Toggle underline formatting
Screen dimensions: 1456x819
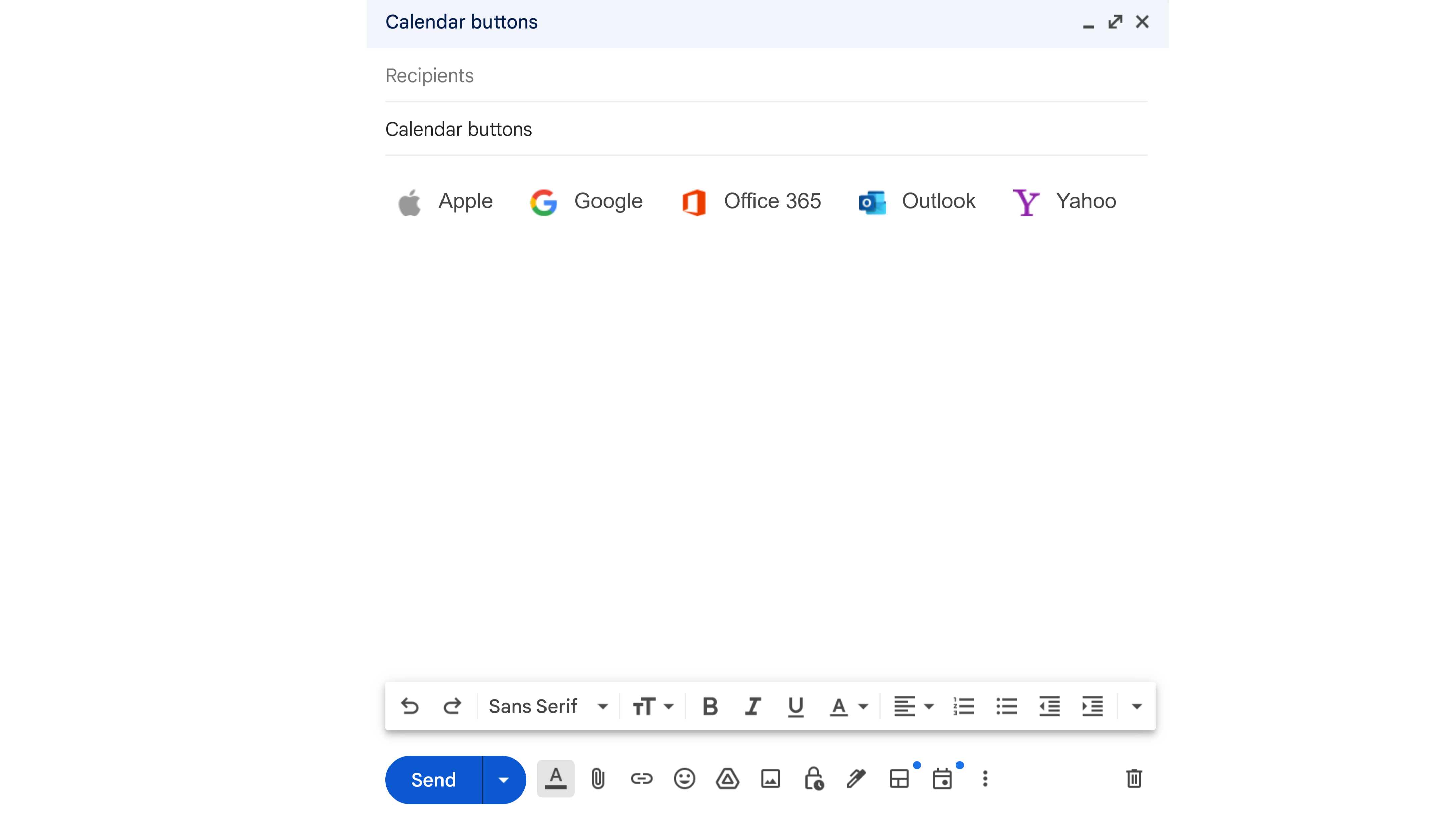click(796, 706)
